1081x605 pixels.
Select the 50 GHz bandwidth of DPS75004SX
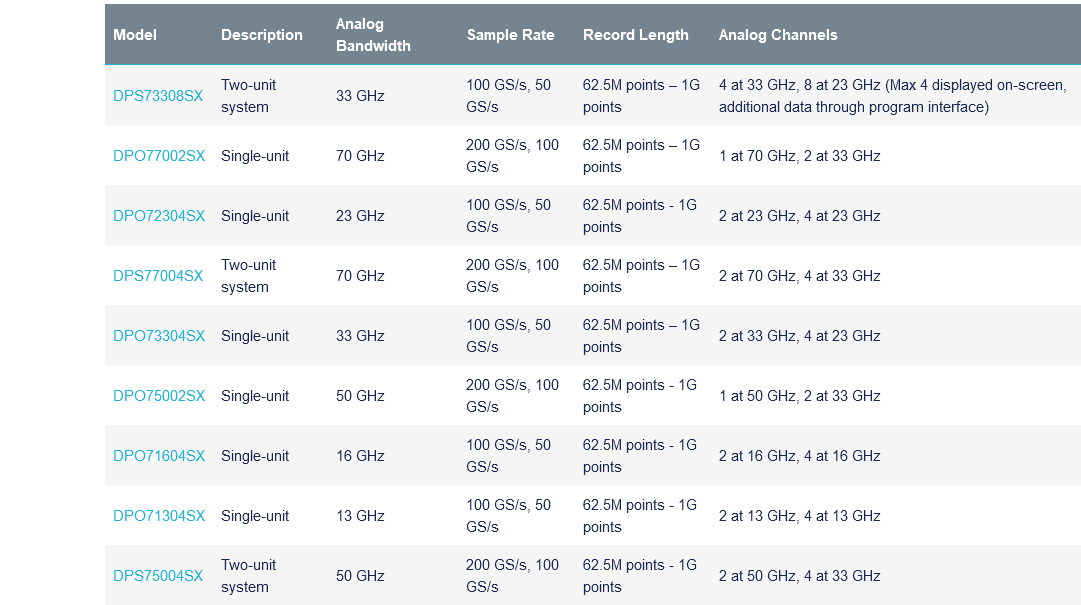(x=360, y=575)
